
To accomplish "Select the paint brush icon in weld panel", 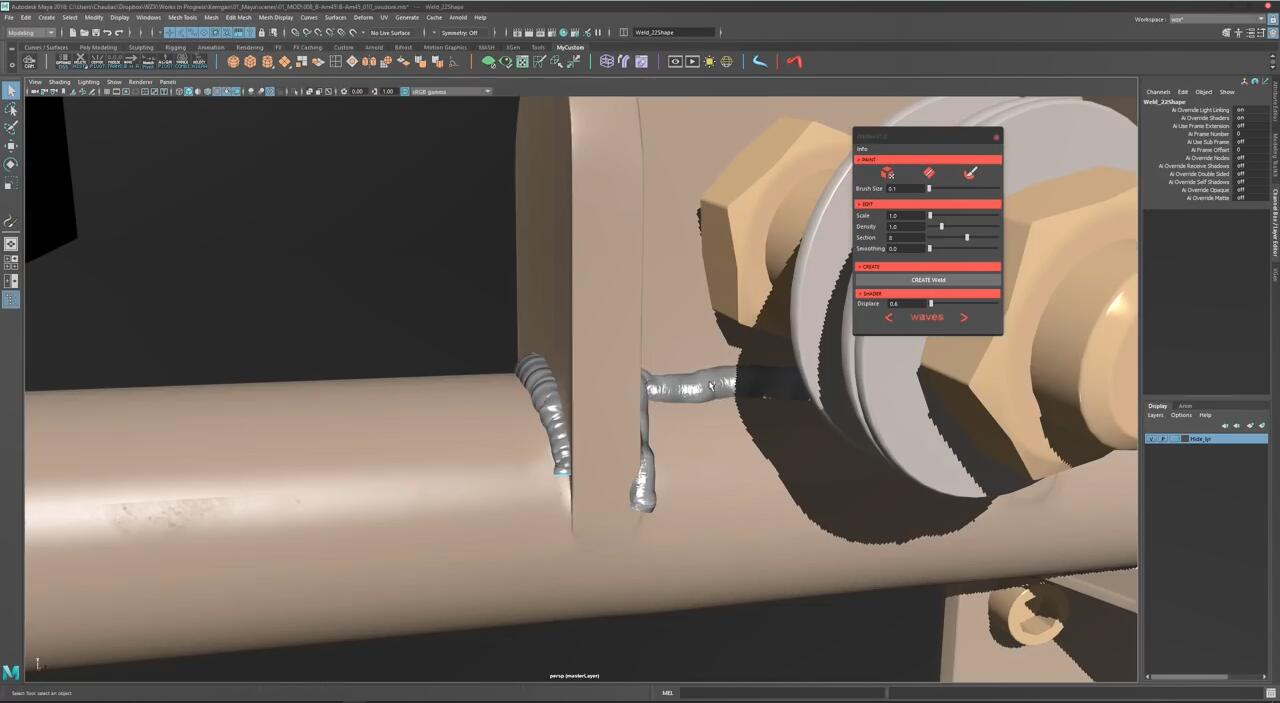I will pos(969,174).
